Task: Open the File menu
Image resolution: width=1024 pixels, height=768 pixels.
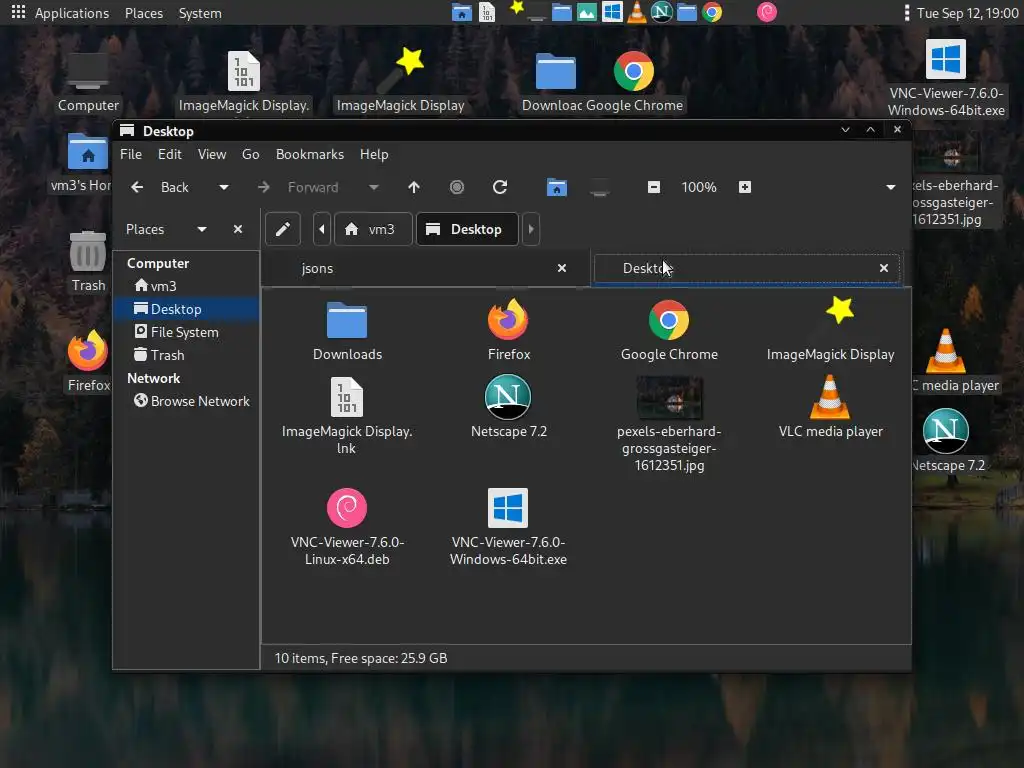Action: [131, 155]
